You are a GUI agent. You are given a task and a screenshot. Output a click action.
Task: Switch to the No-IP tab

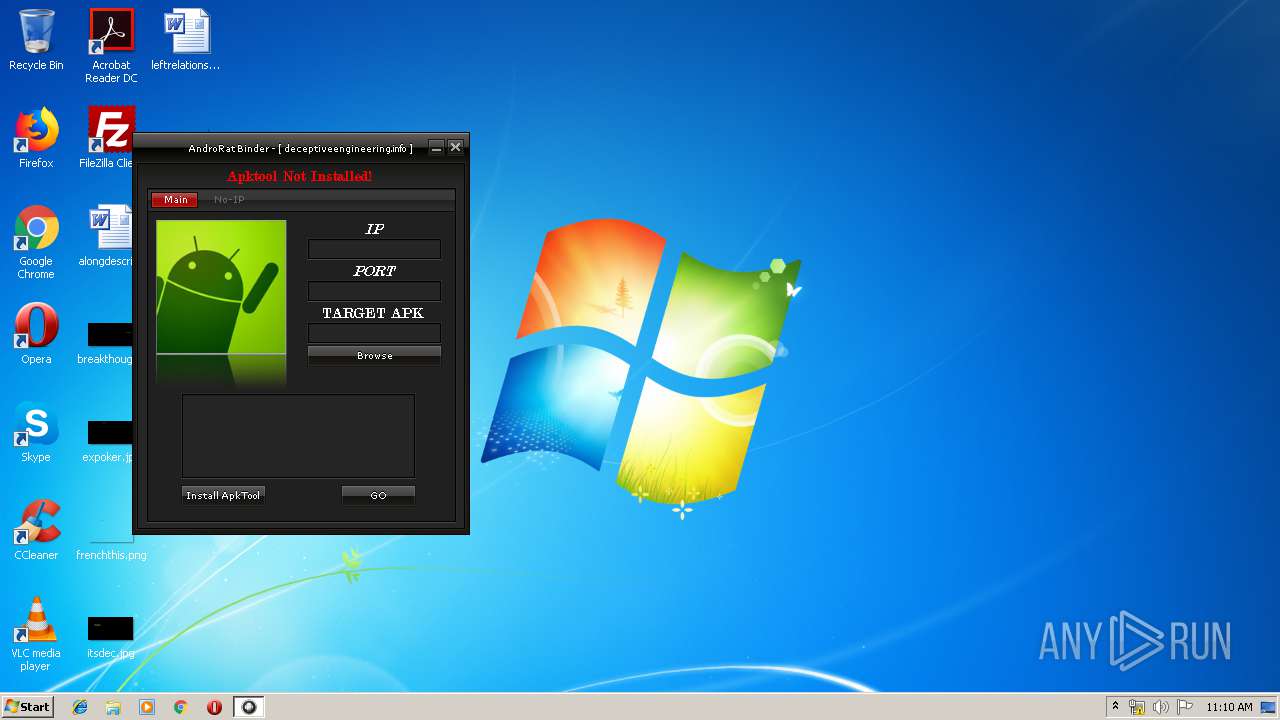pos(229,200)
